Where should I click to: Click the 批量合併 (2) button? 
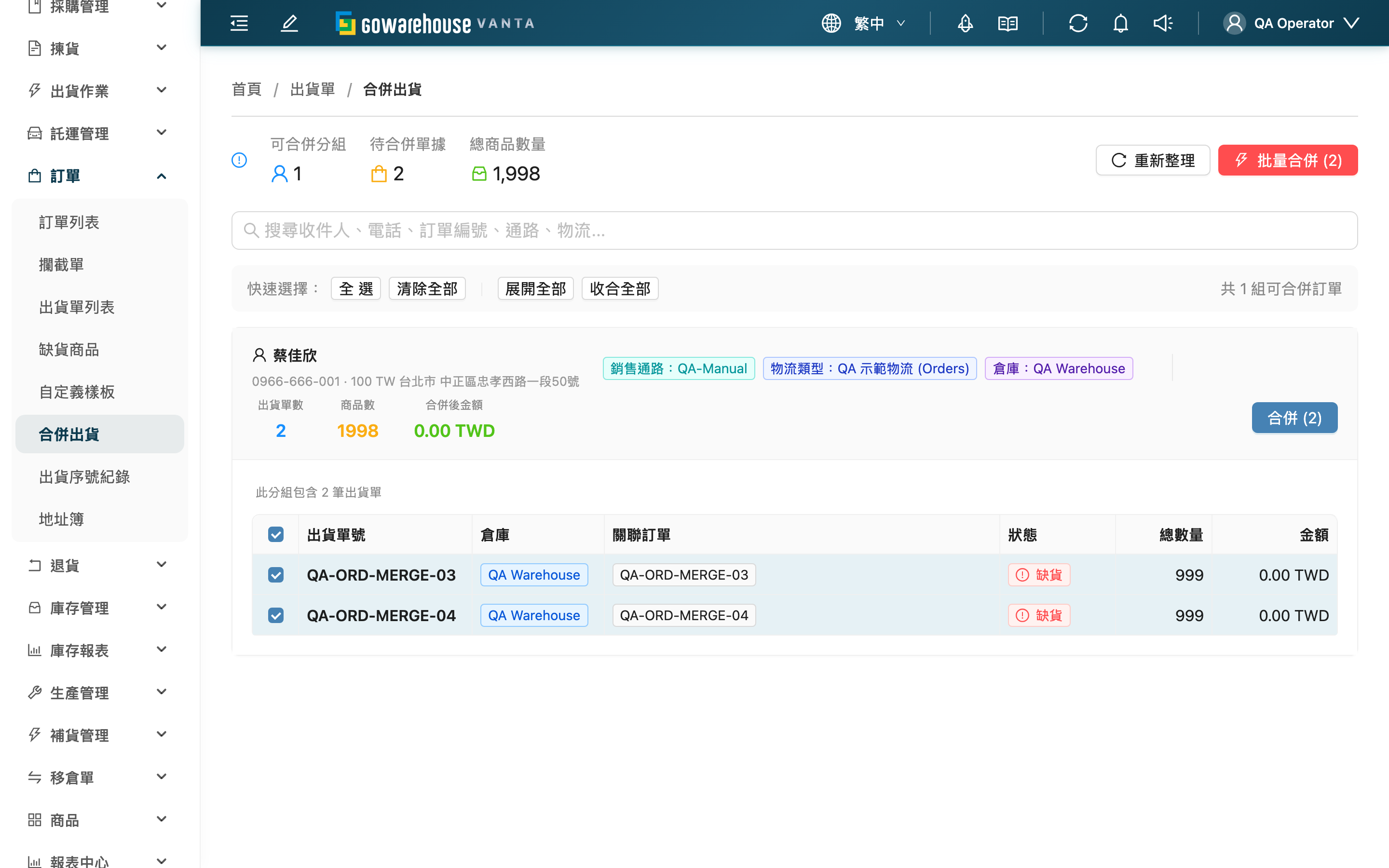1287,160
